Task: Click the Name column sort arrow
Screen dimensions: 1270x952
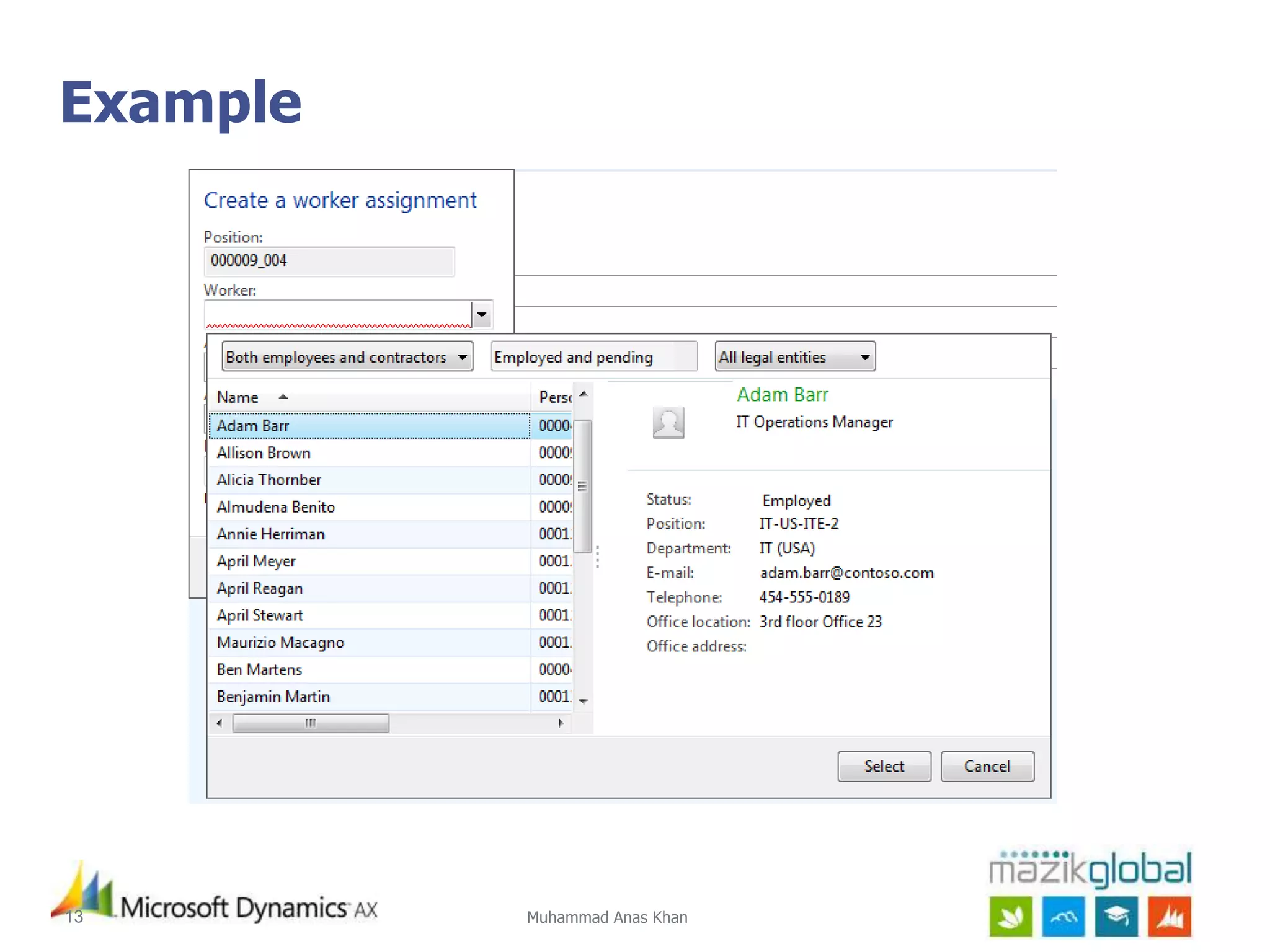Action: (x=283, y=397)
